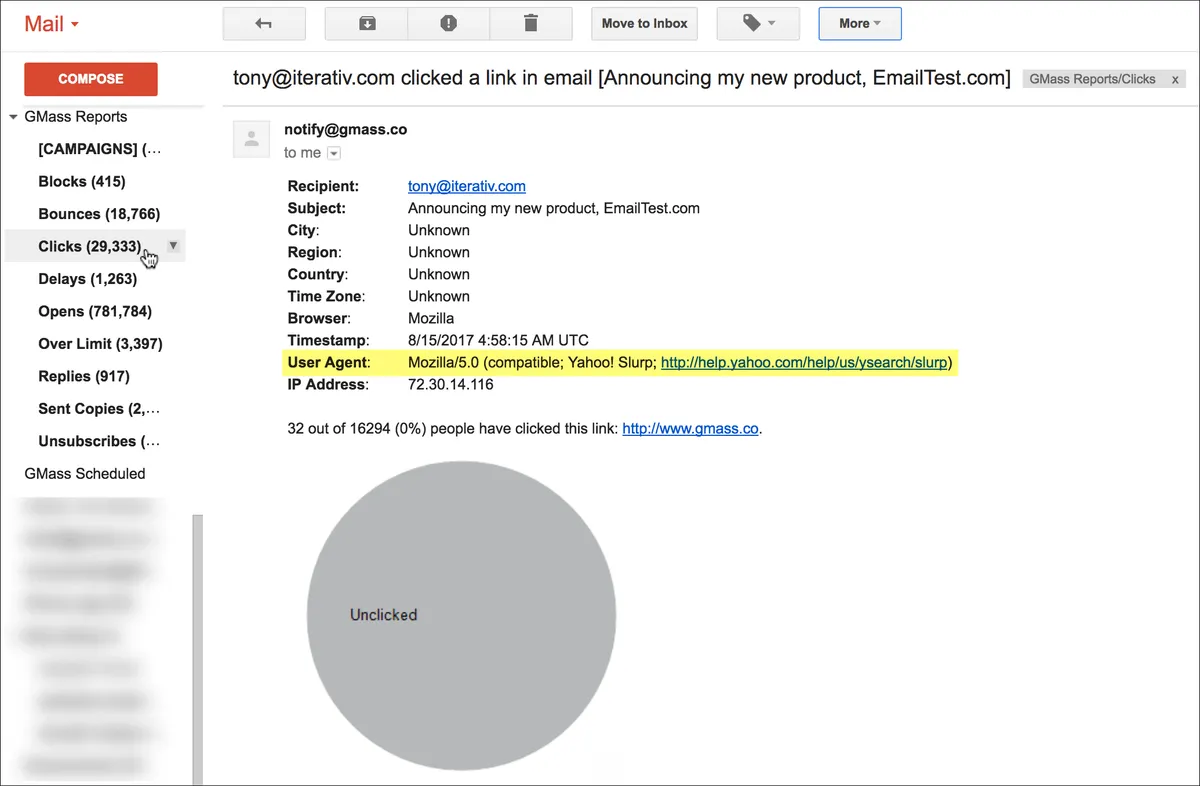This screenshot has height=786, width=1200.
Task: Remove the GMass Reports/Clicks label via x
Action: [x=1175, y=79]
